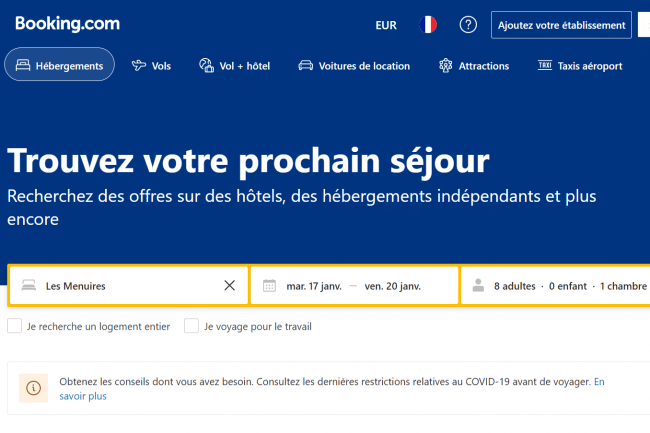The height and width of the screenshot is (433, 650).
Task: Switch to the Vols tab
Action: 151,66
